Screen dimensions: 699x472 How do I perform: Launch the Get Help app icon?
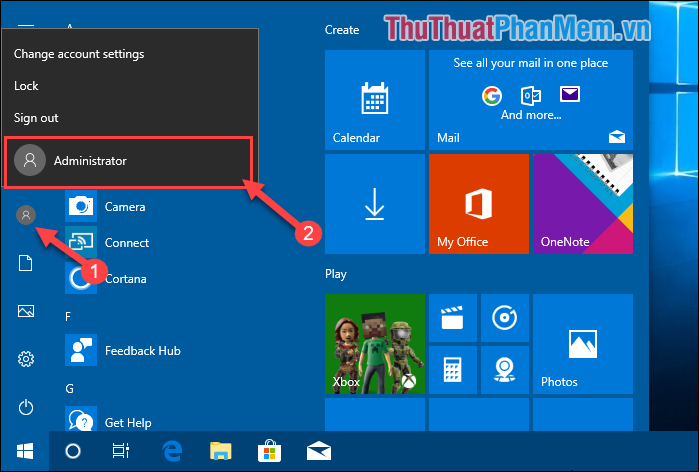pyautogui.click(x=81, y=420)
